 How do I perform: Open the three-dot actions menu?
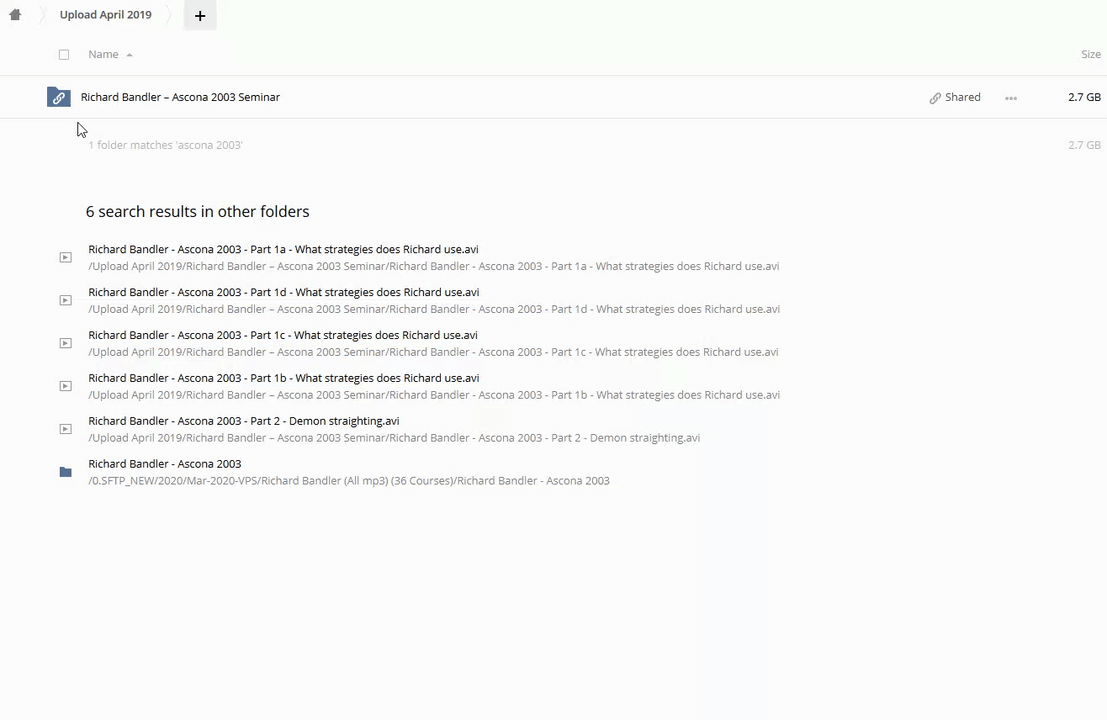click(1011, 98)
